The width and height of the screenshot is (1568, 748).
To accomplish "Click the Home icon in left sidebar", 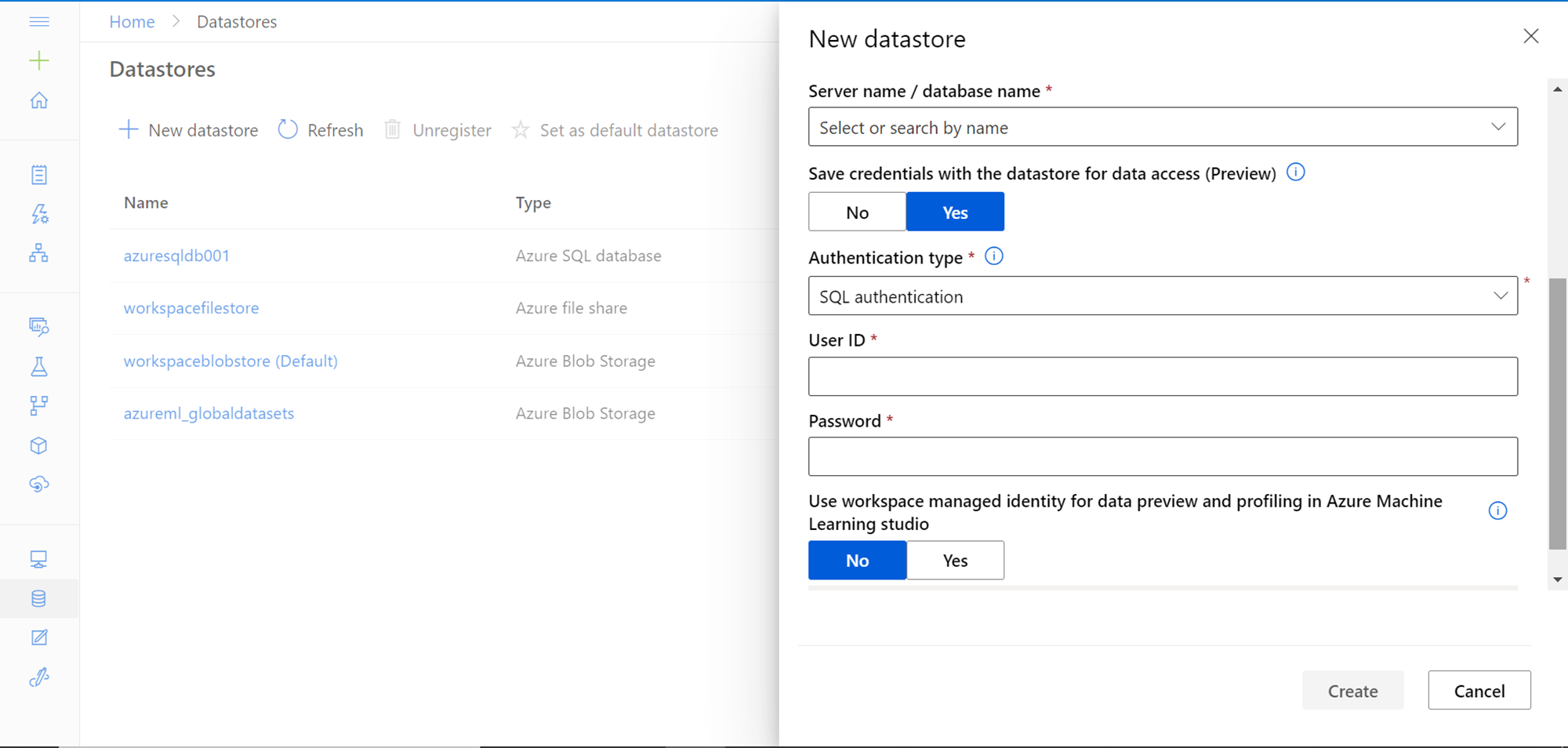I will (39, 100).
